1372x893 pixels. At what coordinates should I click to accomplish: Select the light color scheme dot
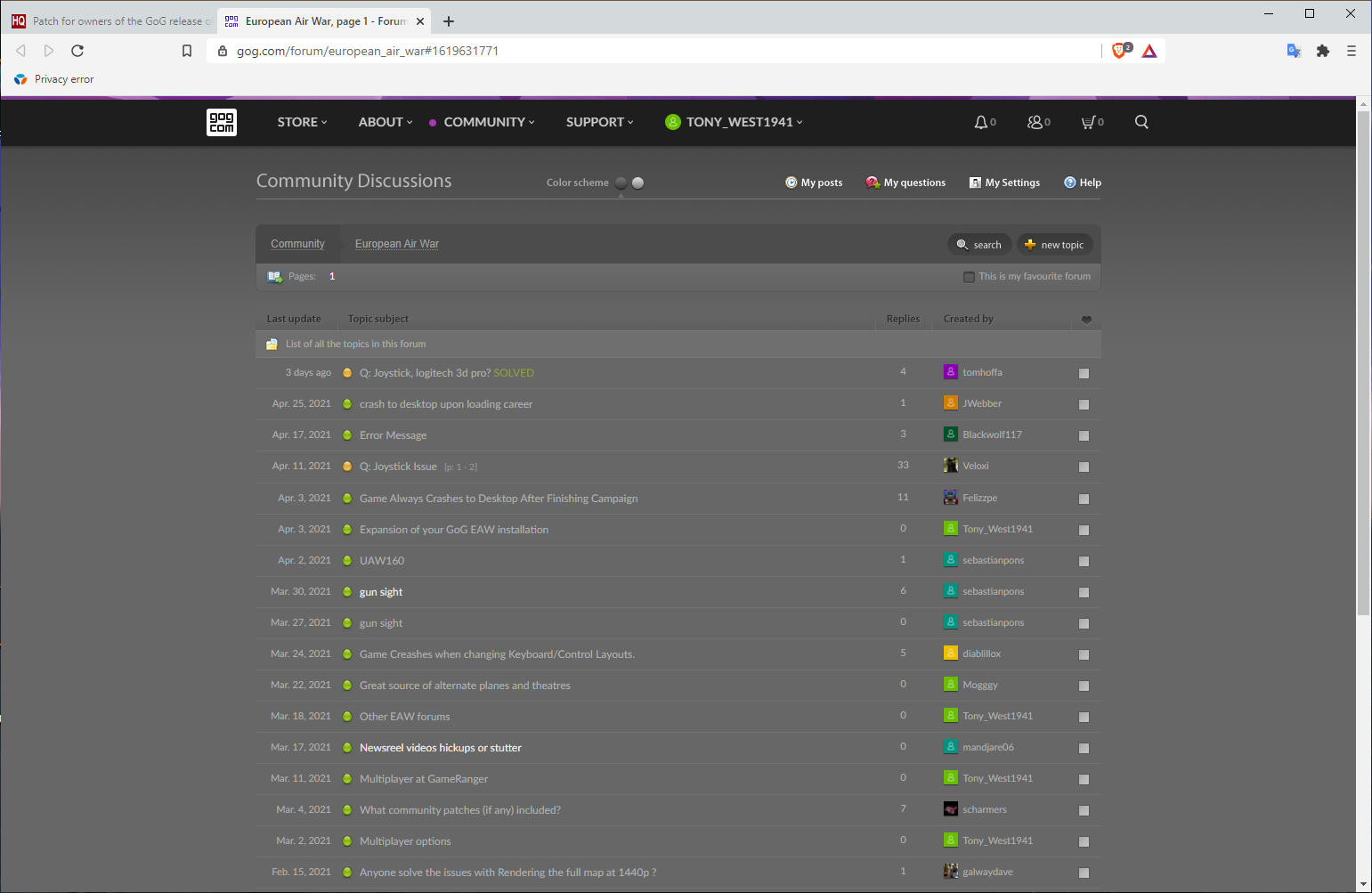point(637,183)
